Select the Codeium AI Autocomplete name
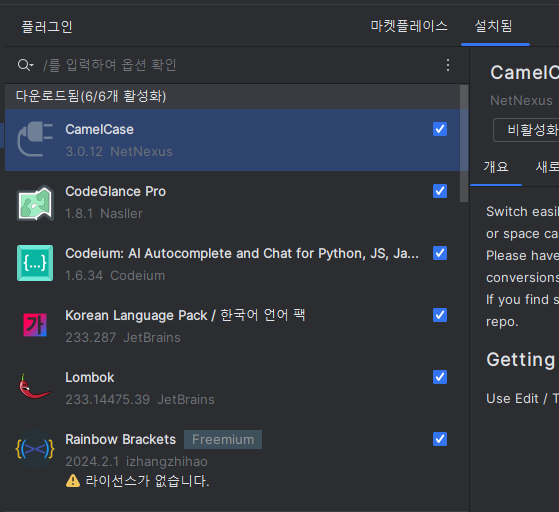The width and height of the screenshot is (559, 512). (x=242, y=254)
